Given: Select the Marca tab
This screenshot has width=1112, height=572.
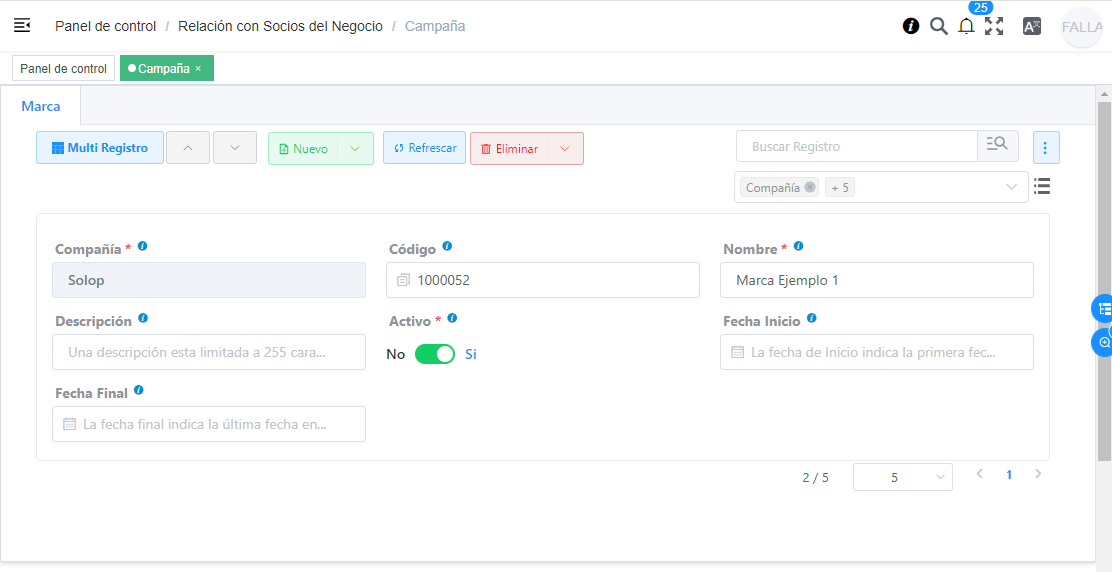Looking at the screenshot, I should click(41, 106).
